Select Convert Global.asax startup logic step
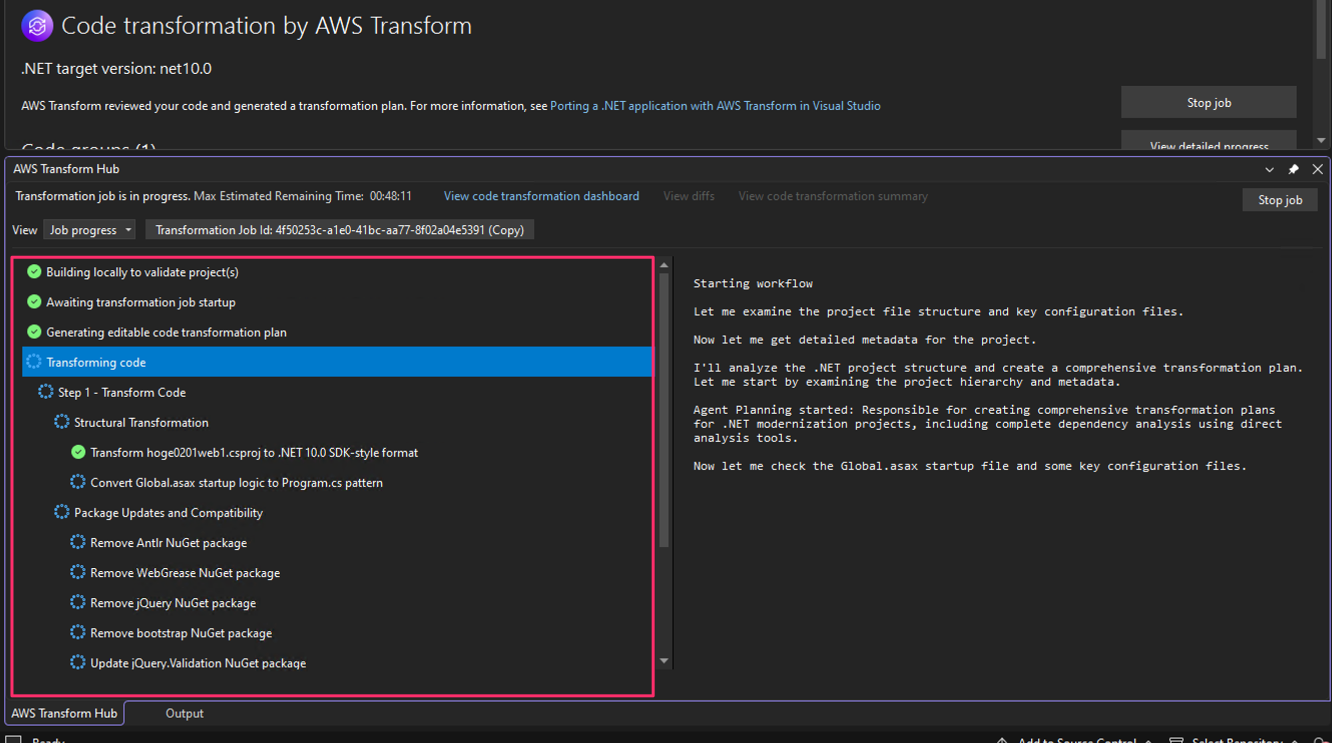1332x743 pixels. point(236,482)
